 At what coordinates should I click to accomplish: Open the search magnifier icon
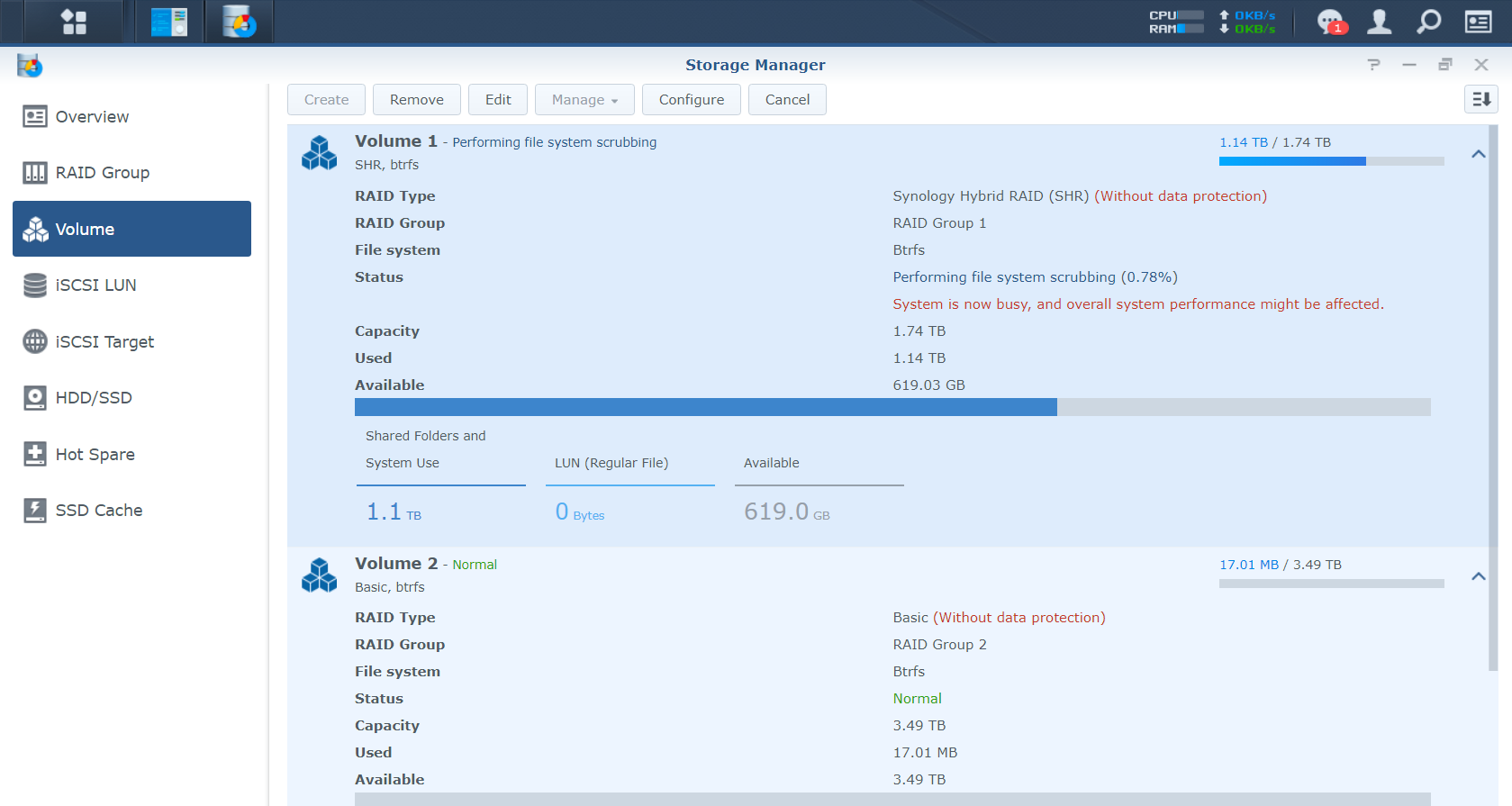point(1428,22)
